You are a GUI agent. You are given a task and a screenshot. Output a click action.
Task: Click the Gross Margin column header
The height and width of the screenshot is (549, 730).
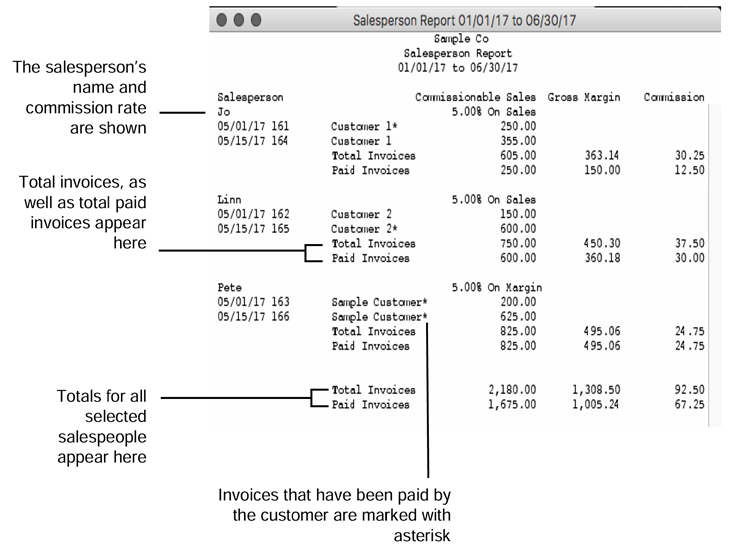[x=584, y=98]
